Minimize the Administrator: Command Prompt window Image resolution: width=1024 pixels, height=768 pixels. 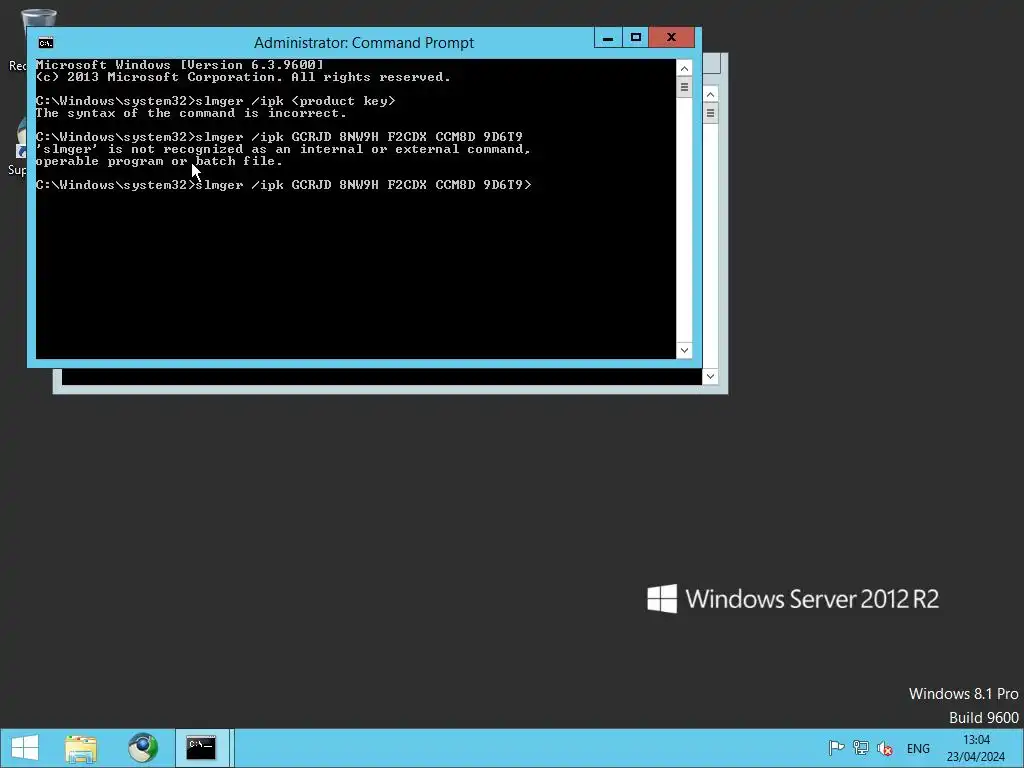(608, 37)
